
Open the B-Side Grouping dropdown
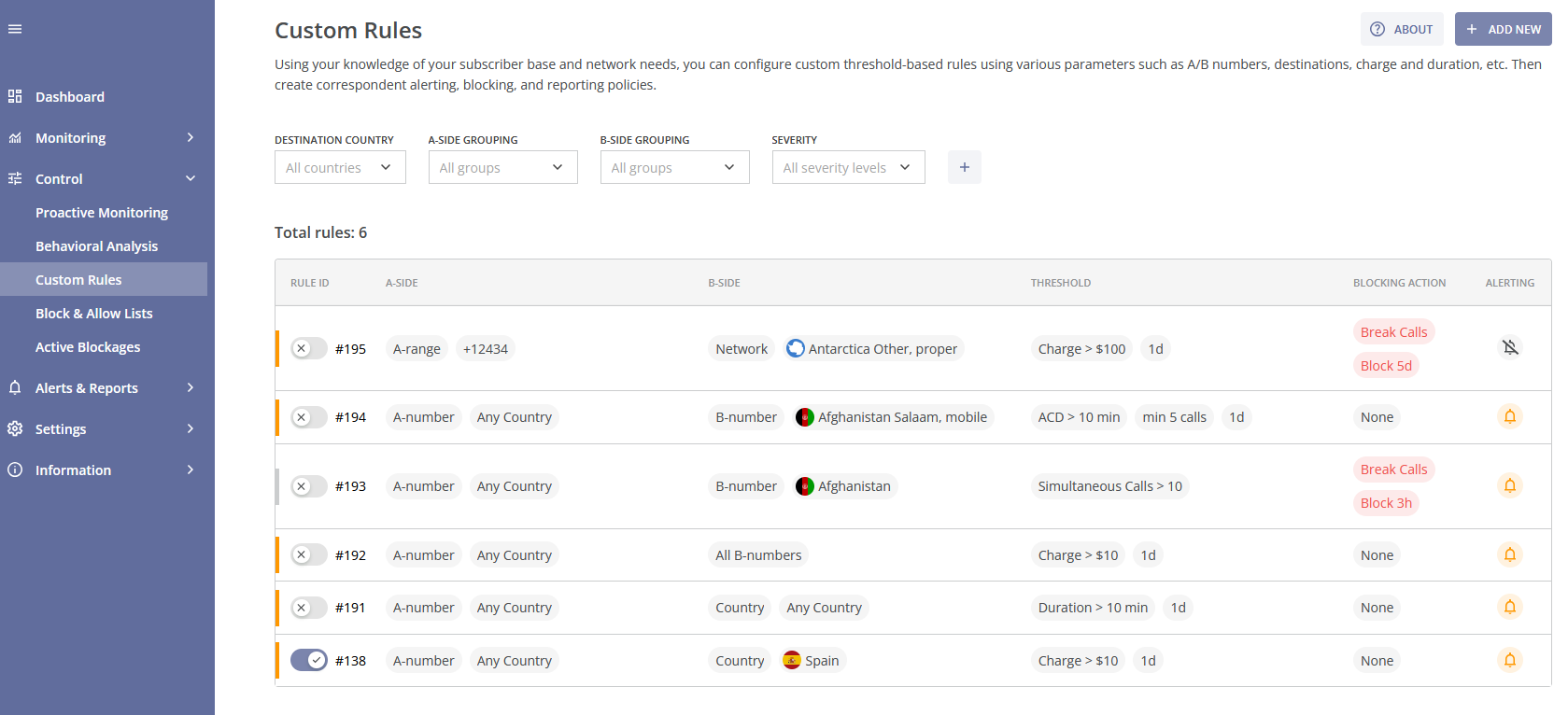coord(673,167)
